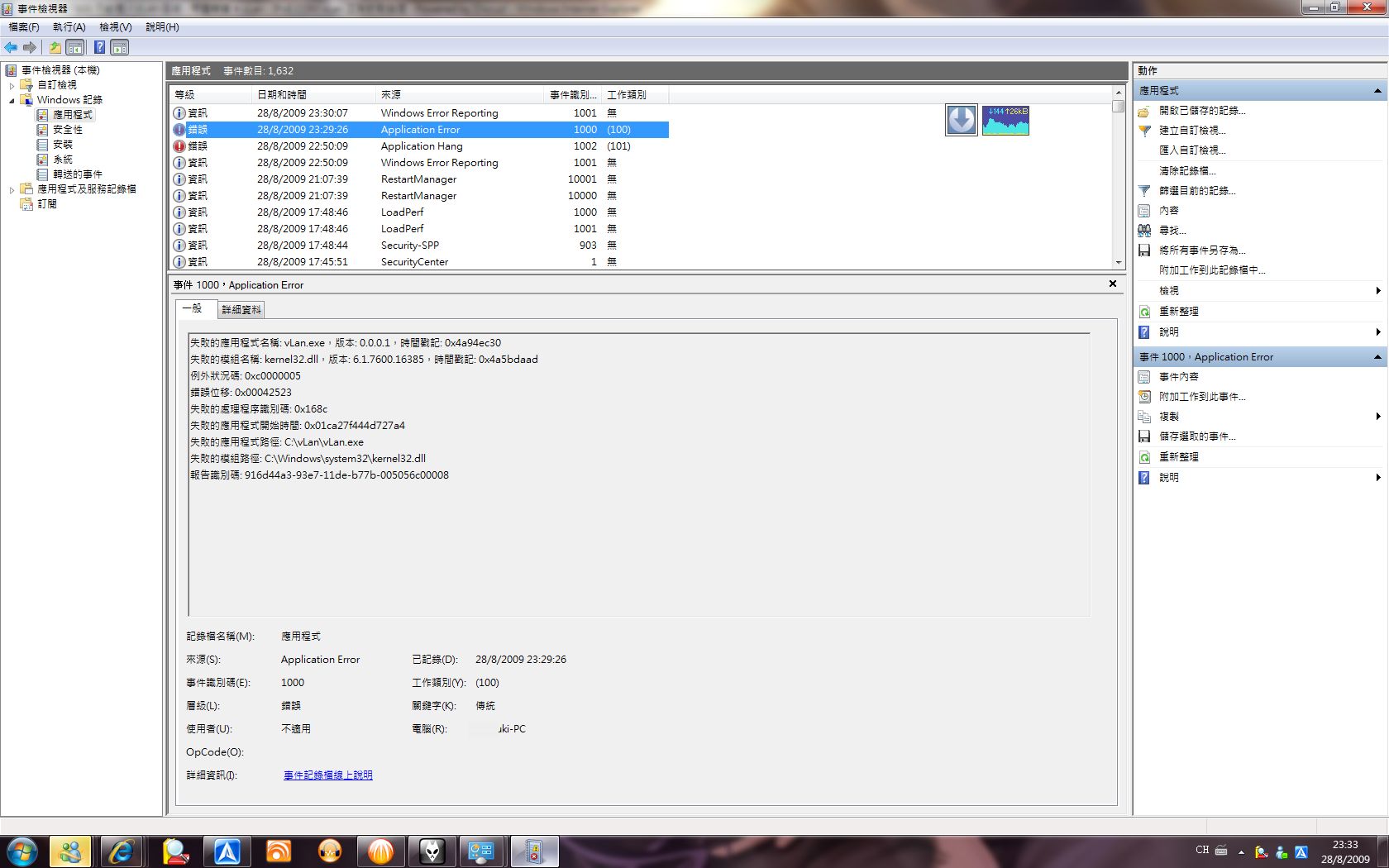Click the Forward arrow in the toolbar

pos(30,48)
